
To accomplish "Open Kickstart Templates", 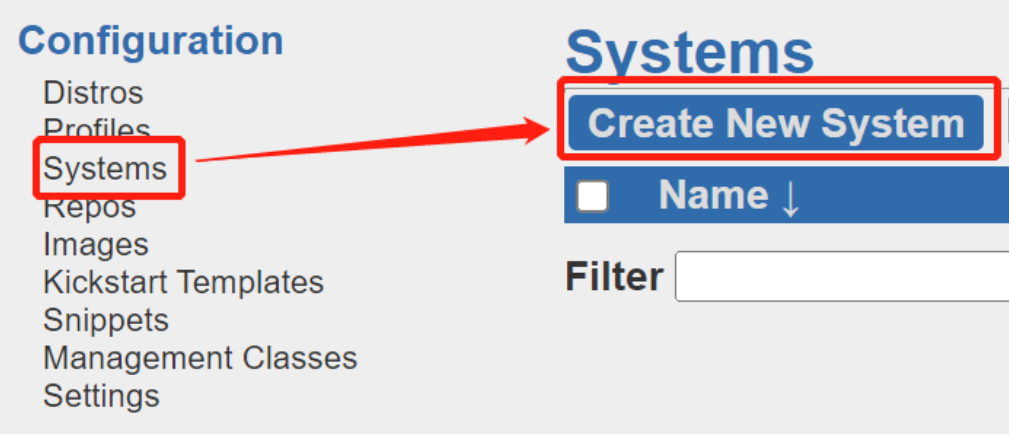I will tap(183, 282).
